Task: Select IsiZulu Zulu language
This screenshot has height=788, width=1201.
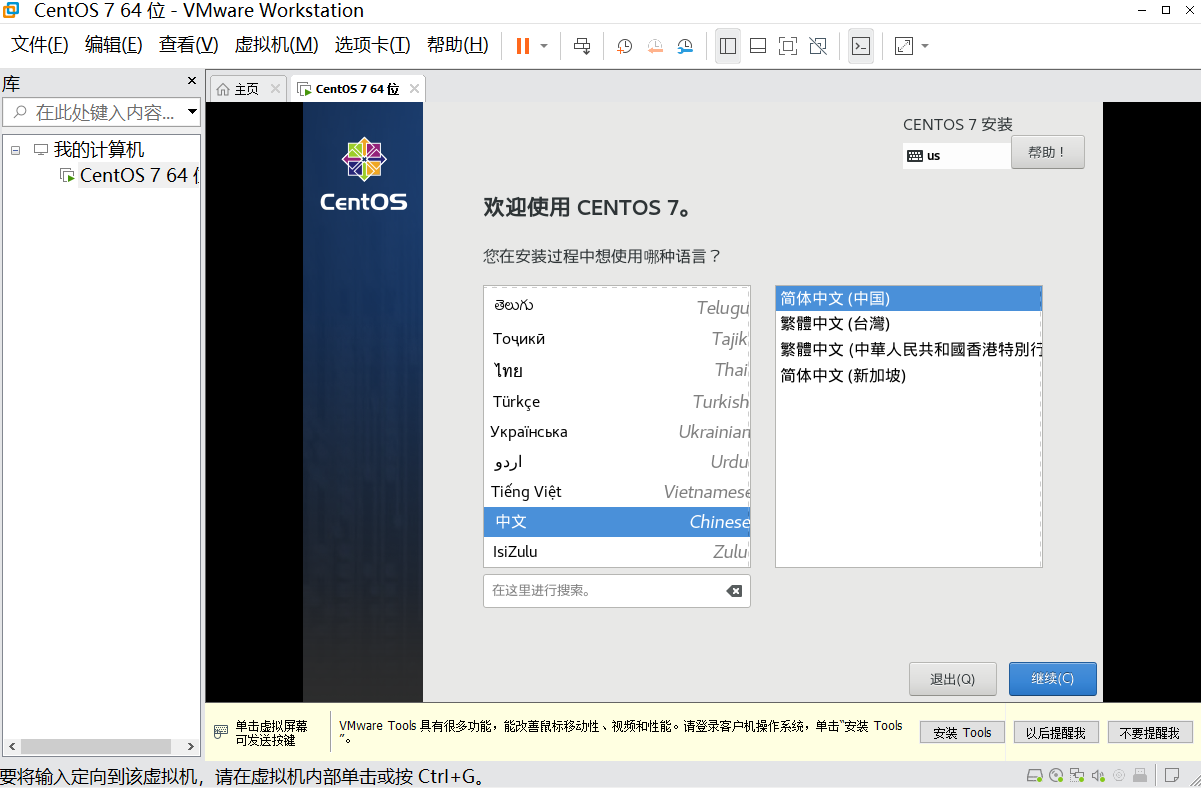Action: click(617, 552)
